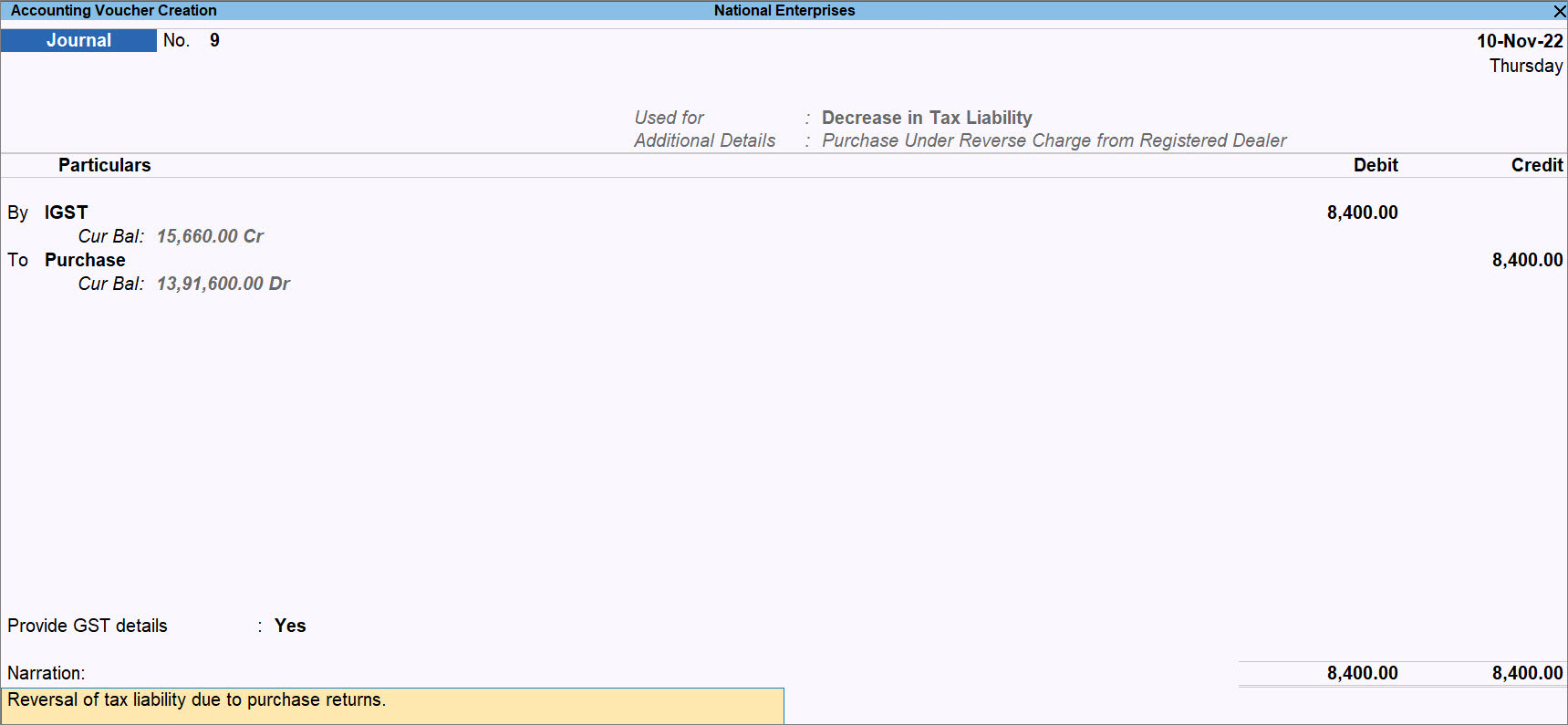Click the IGST debit amount 8,400.00

[x=1362, y=212]
